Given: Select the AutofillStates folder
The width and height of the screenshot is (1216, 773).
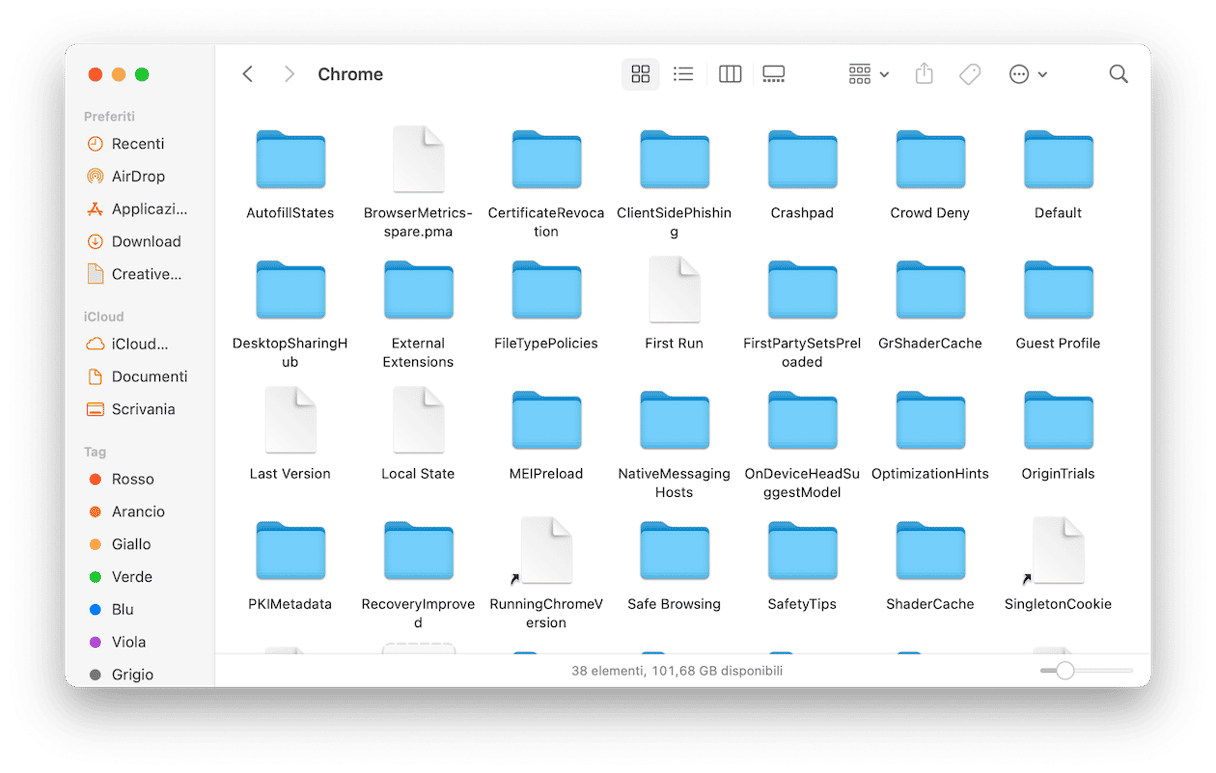Looking at the screenshot, I should point(290,160).
